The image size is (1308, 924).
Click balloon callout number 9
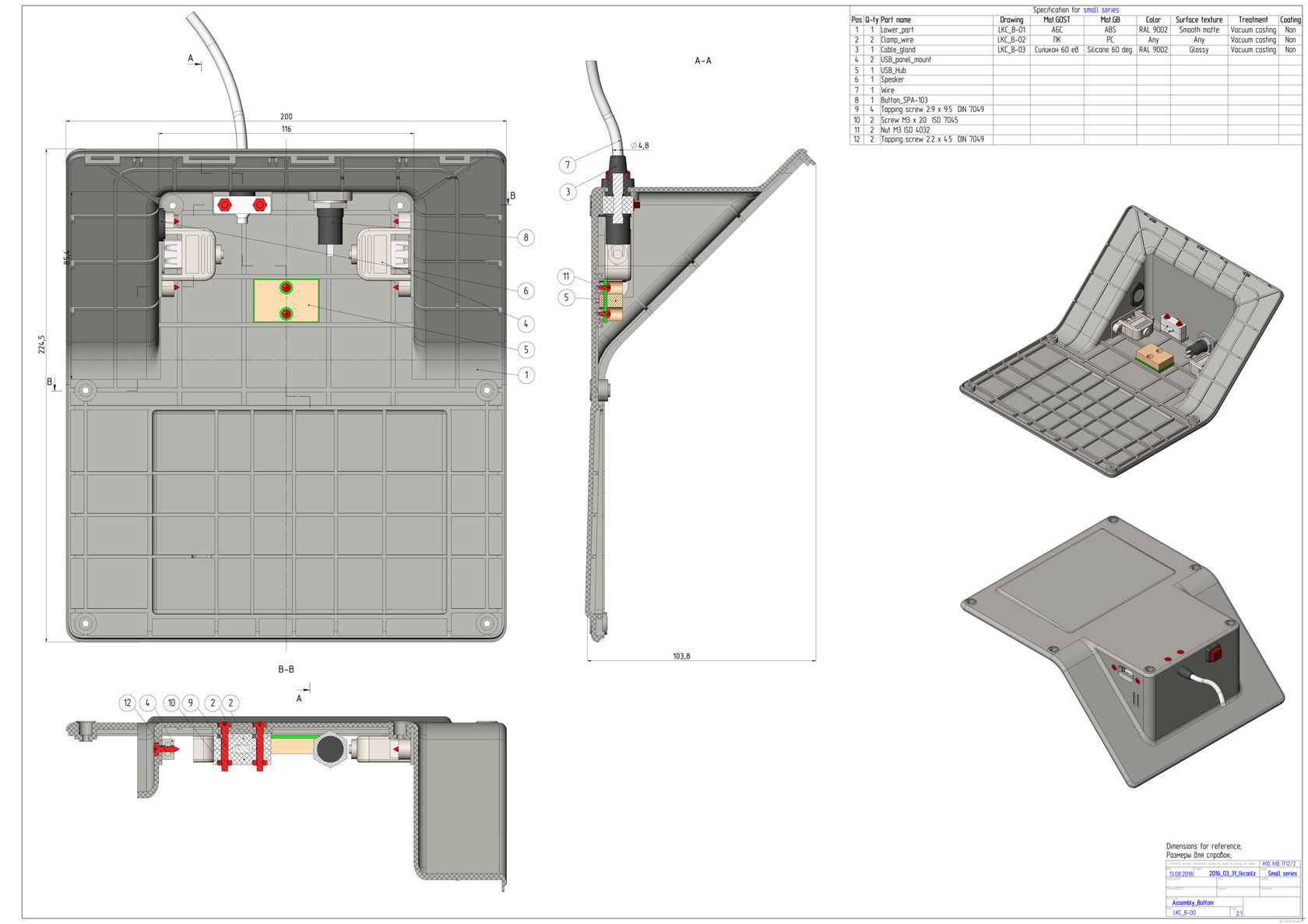(190, 703)
